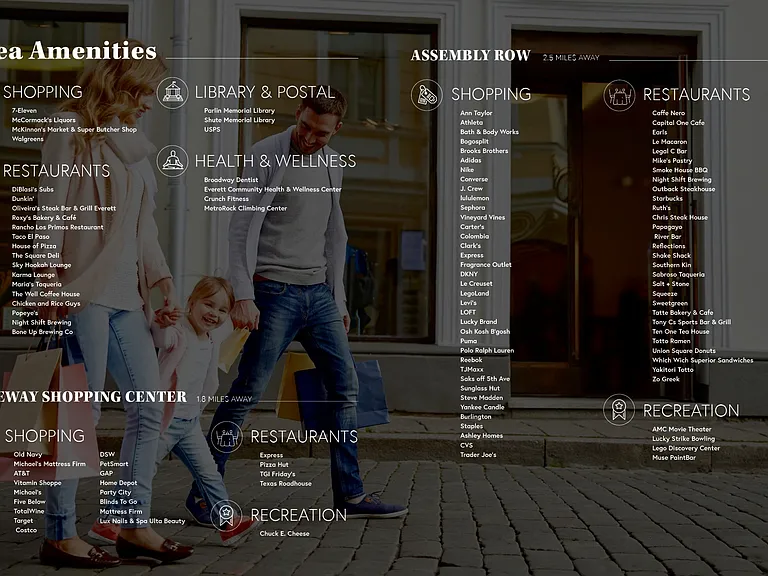Click 'Chuck E. Cheese' entry
768x576 pixels.
(x=285, y=533)
